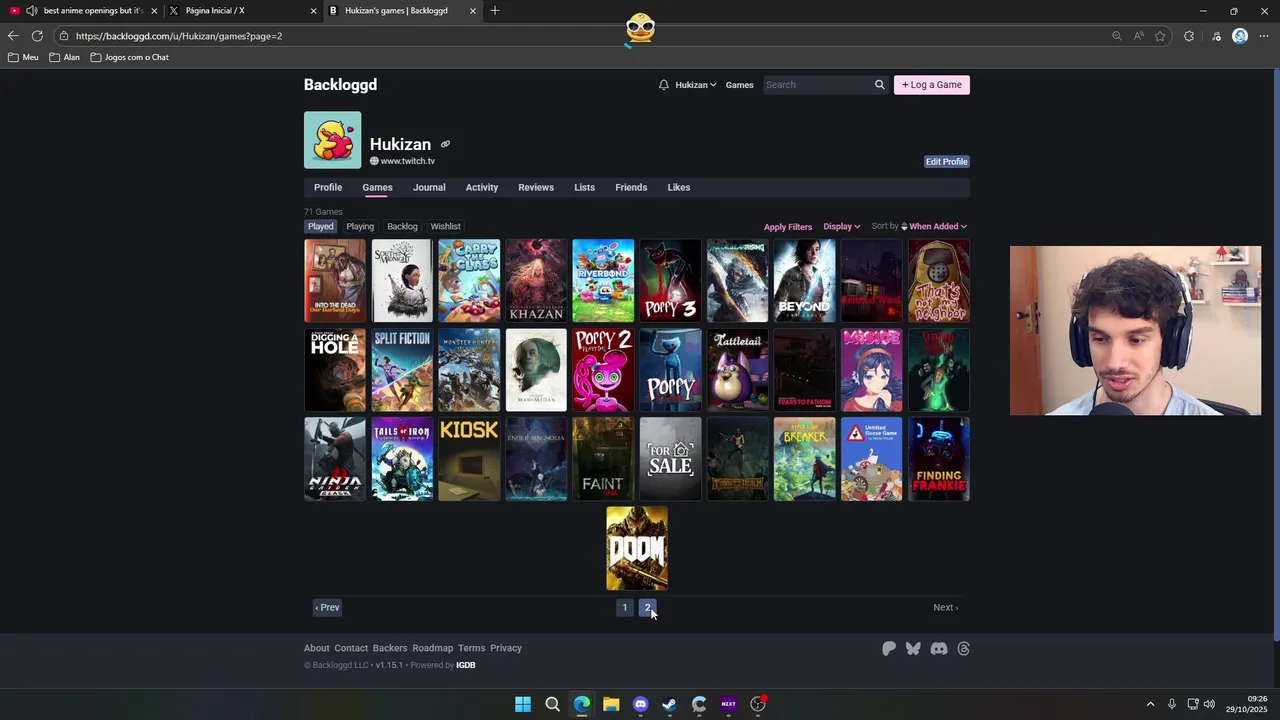
Task: Switch to the Página Inicial / X tab
Action: (243, 11)
